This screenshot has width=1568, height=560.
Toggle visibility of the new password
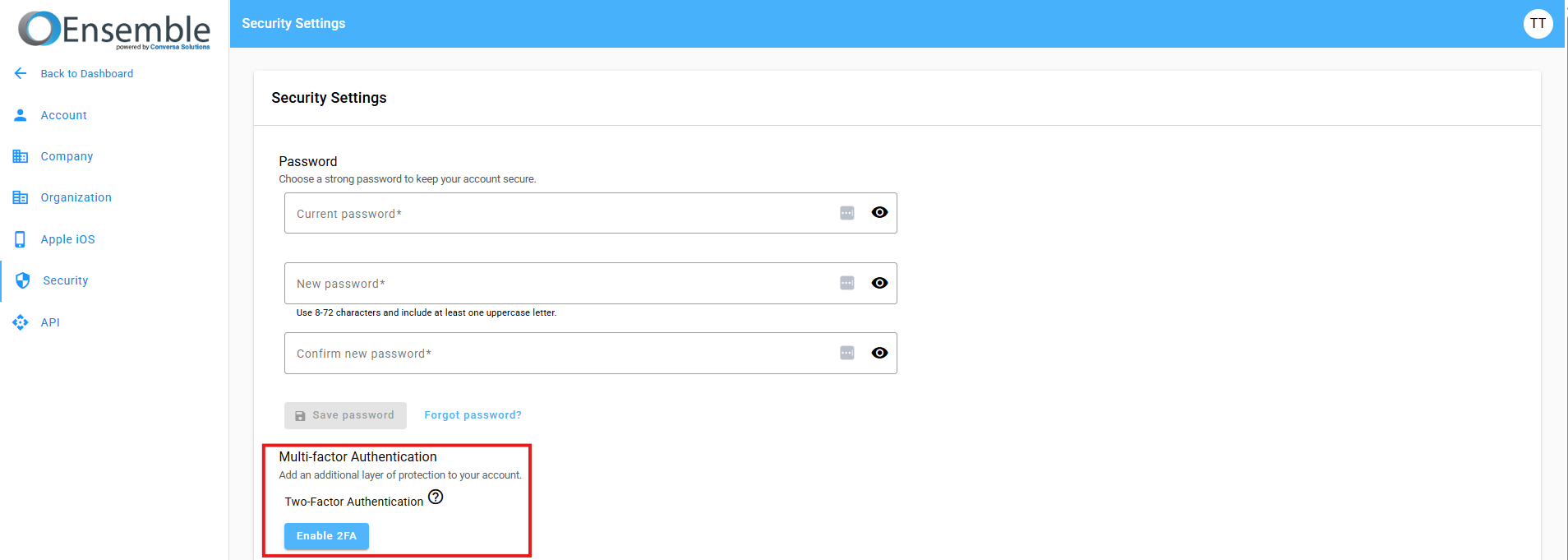point(879,283)
